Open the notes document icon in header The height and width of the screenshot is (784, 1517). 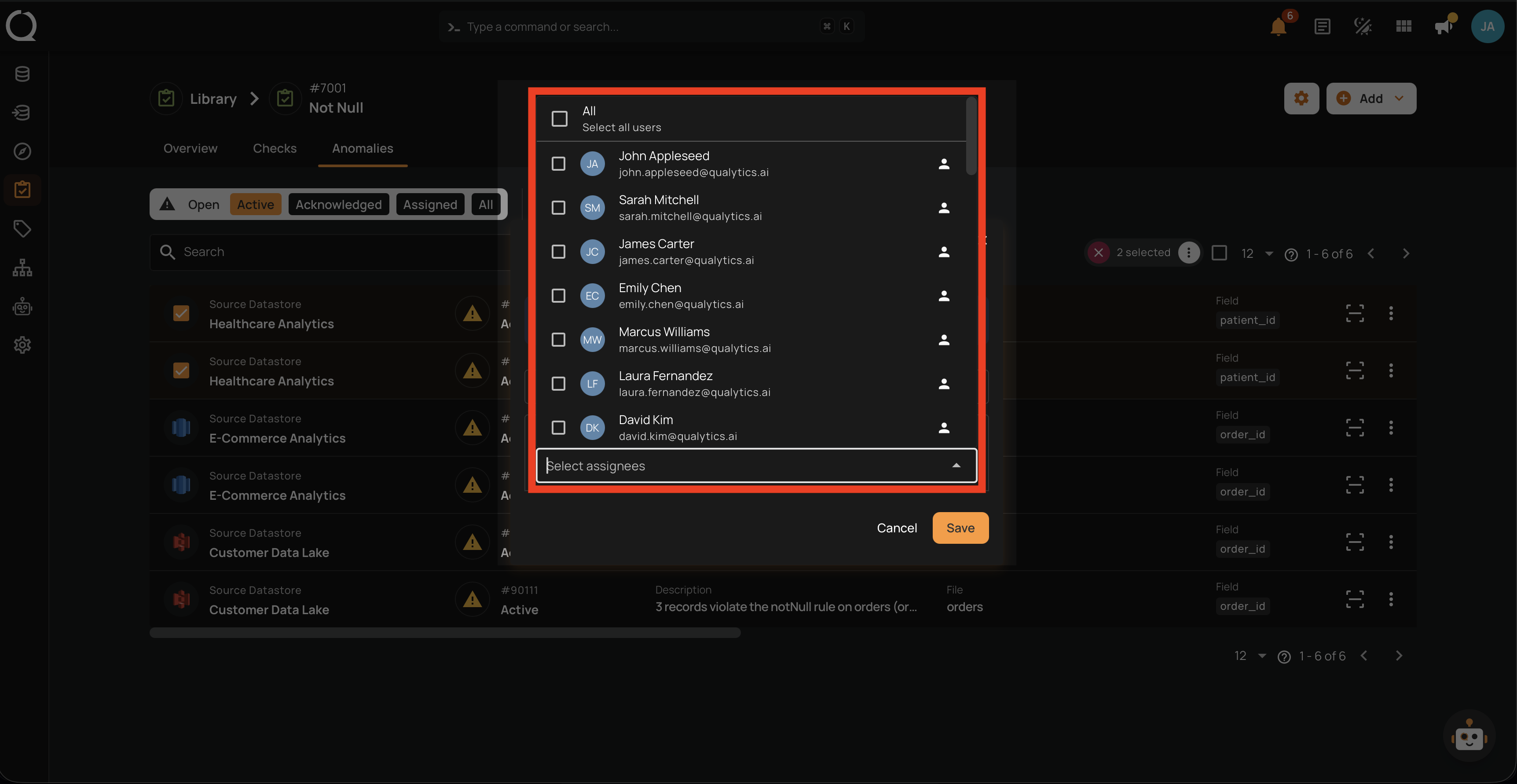1322,26
